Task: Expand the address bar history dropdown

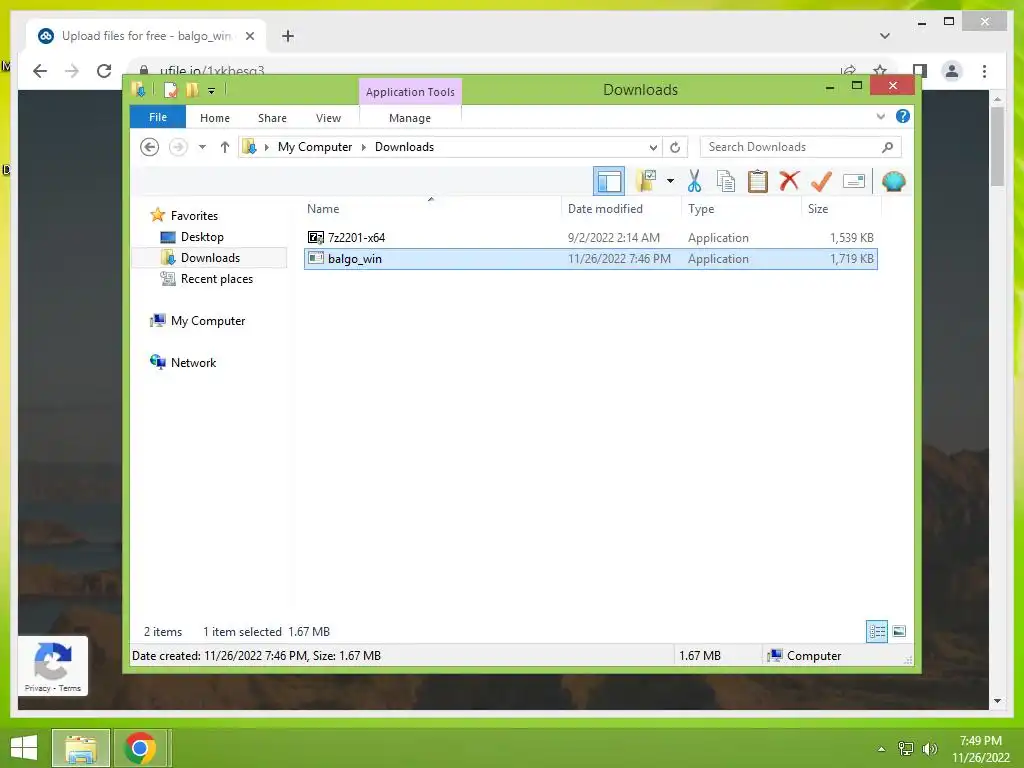Action: (x=653, y=148)
